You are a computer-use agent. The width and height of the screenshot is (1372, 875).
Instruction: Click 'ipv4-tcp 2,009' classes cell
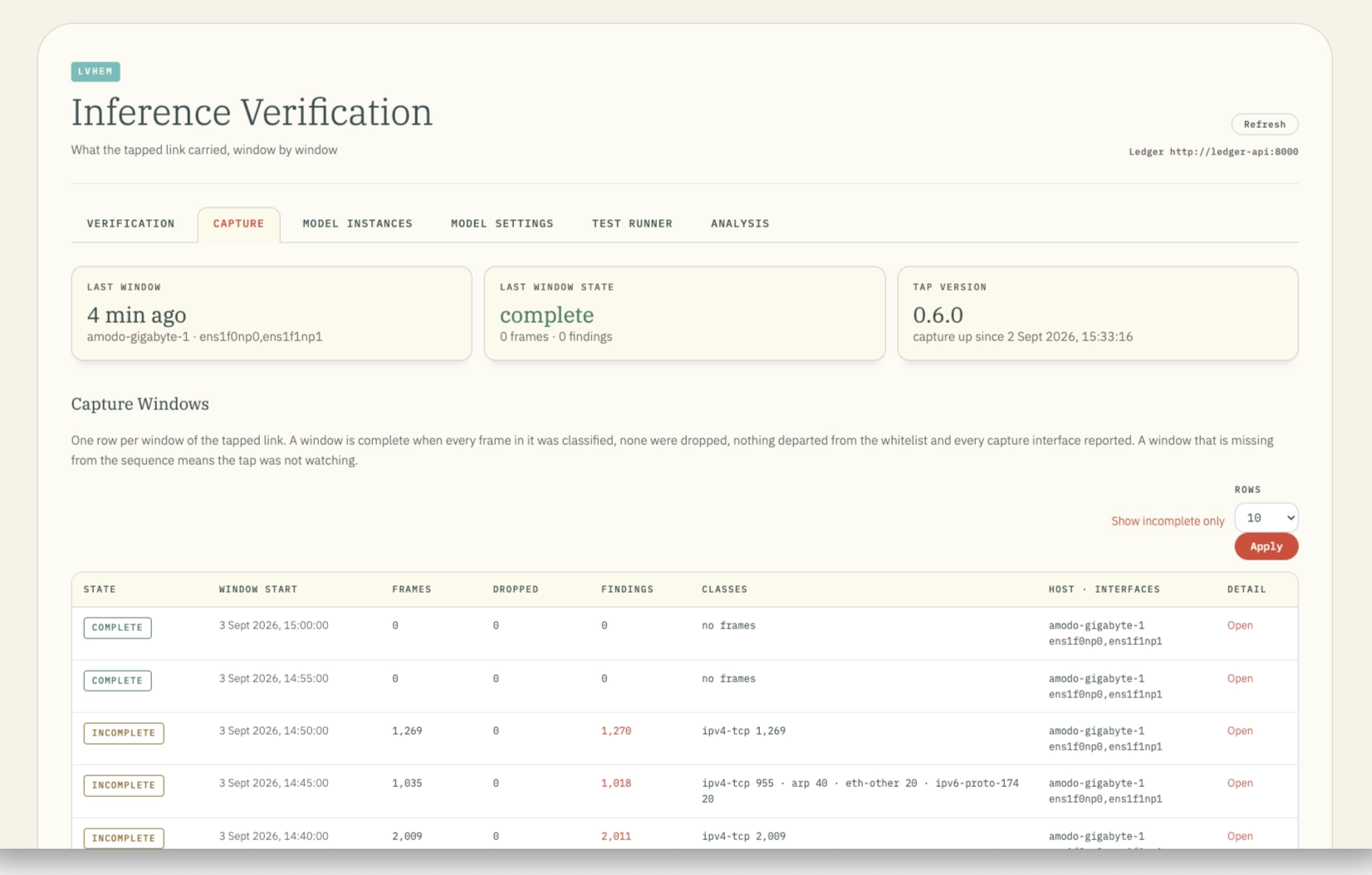(x=743, y=837)
